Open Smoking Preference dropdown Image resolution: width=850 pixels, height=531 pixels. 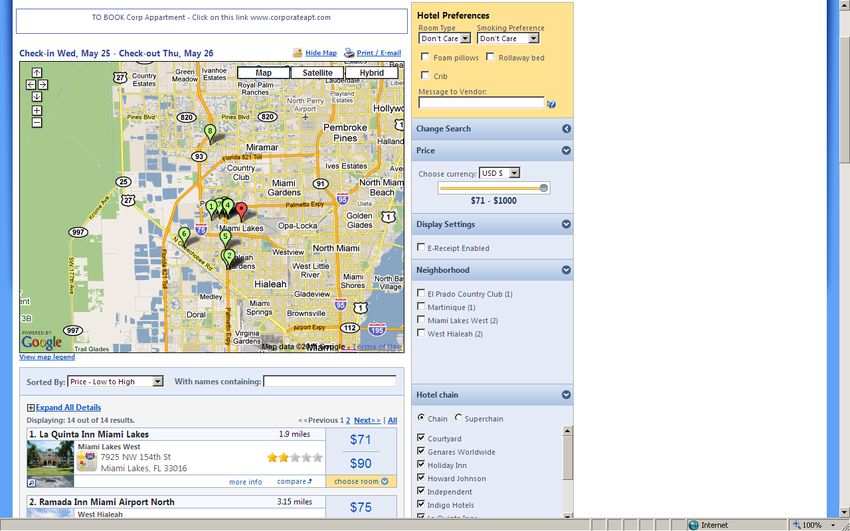pos(508,38)
